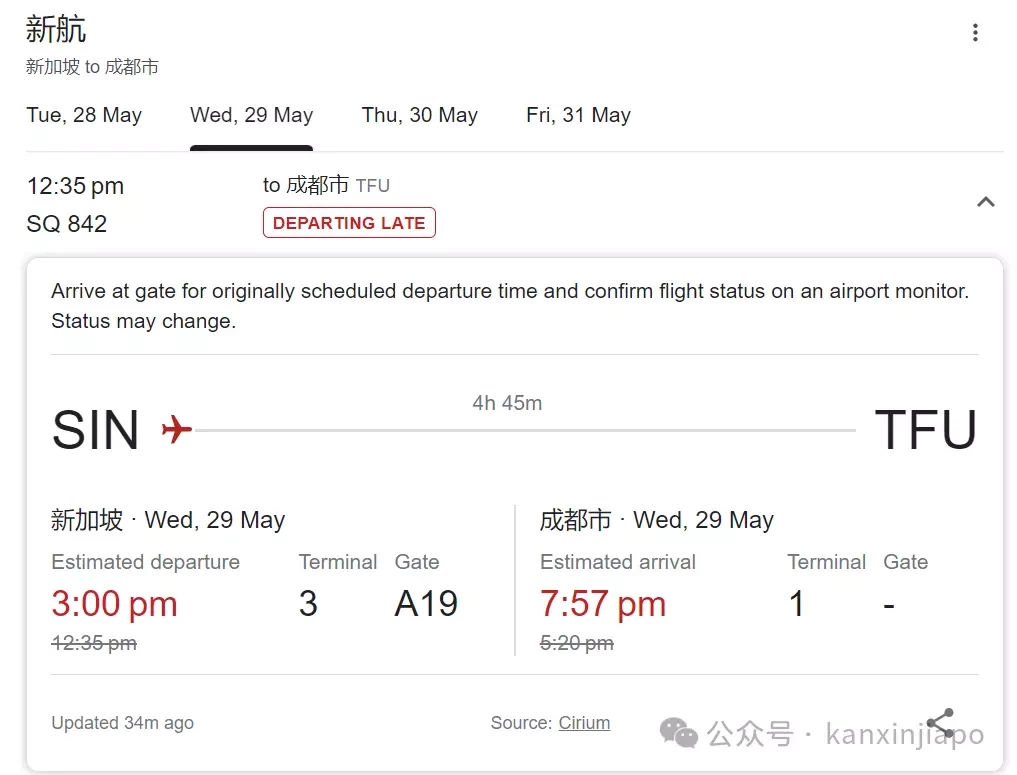
Task: Click the estimated arrival time 7:57 pm
Action: (x=603, y=604)
